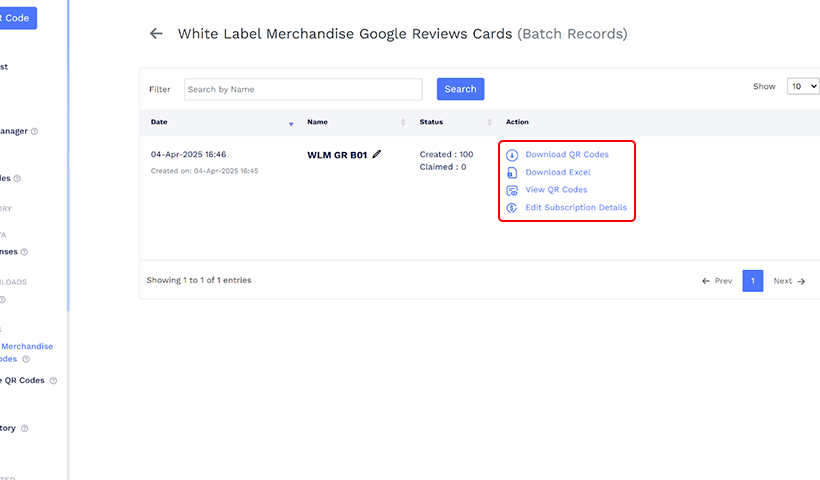
Task: Open the Show entries count dropdown
Action: 802,87
